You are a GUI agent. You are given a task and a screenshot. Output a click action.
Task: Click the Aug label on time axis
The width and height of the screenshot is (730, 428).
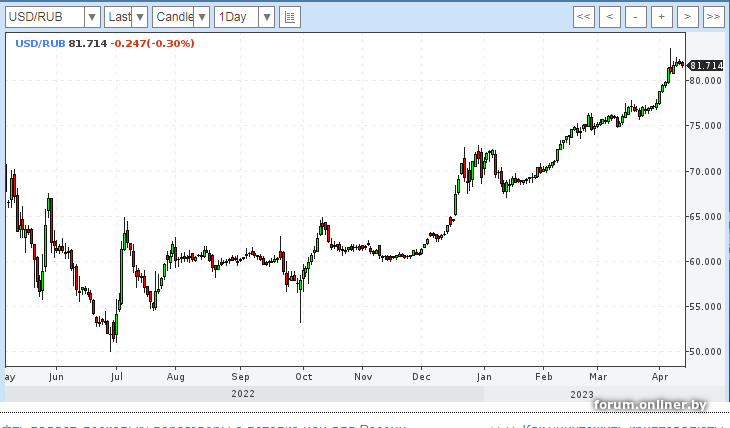176,376
